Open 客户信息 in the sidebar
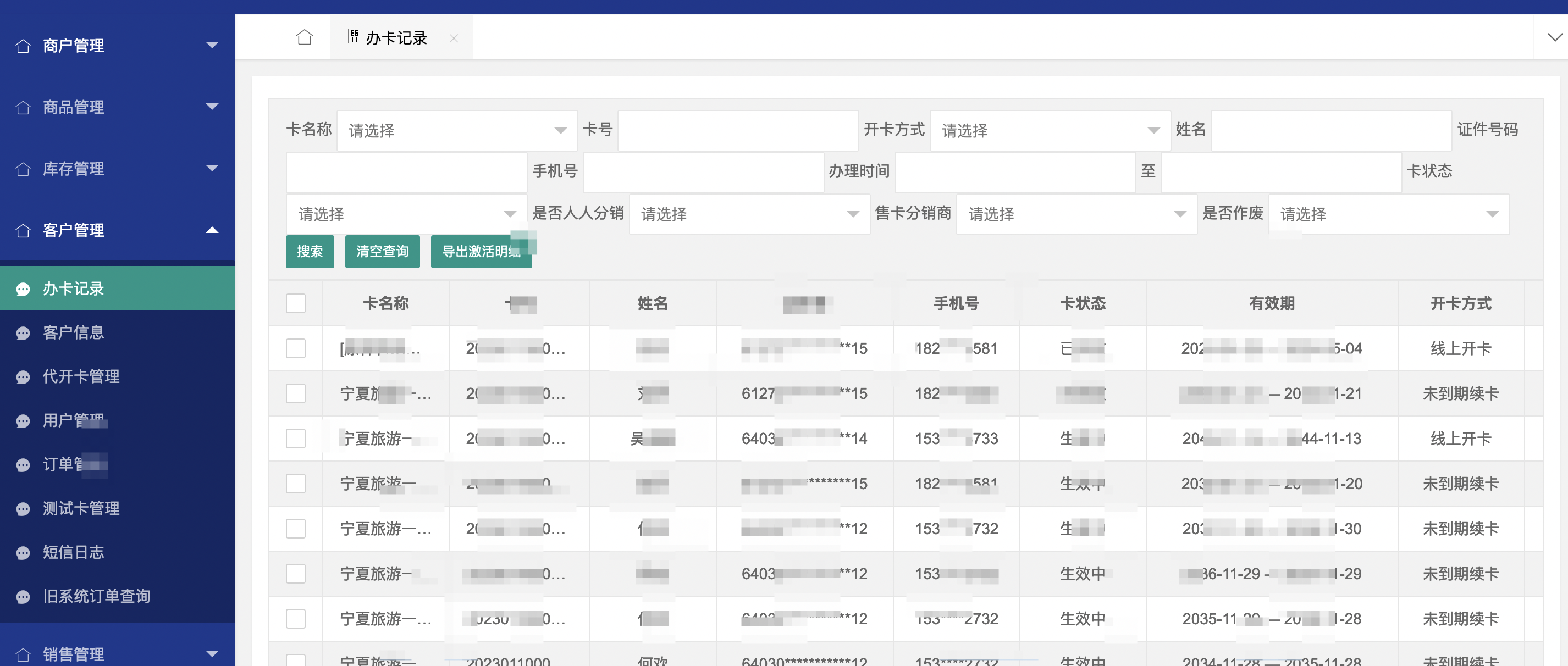 point(118,332)
